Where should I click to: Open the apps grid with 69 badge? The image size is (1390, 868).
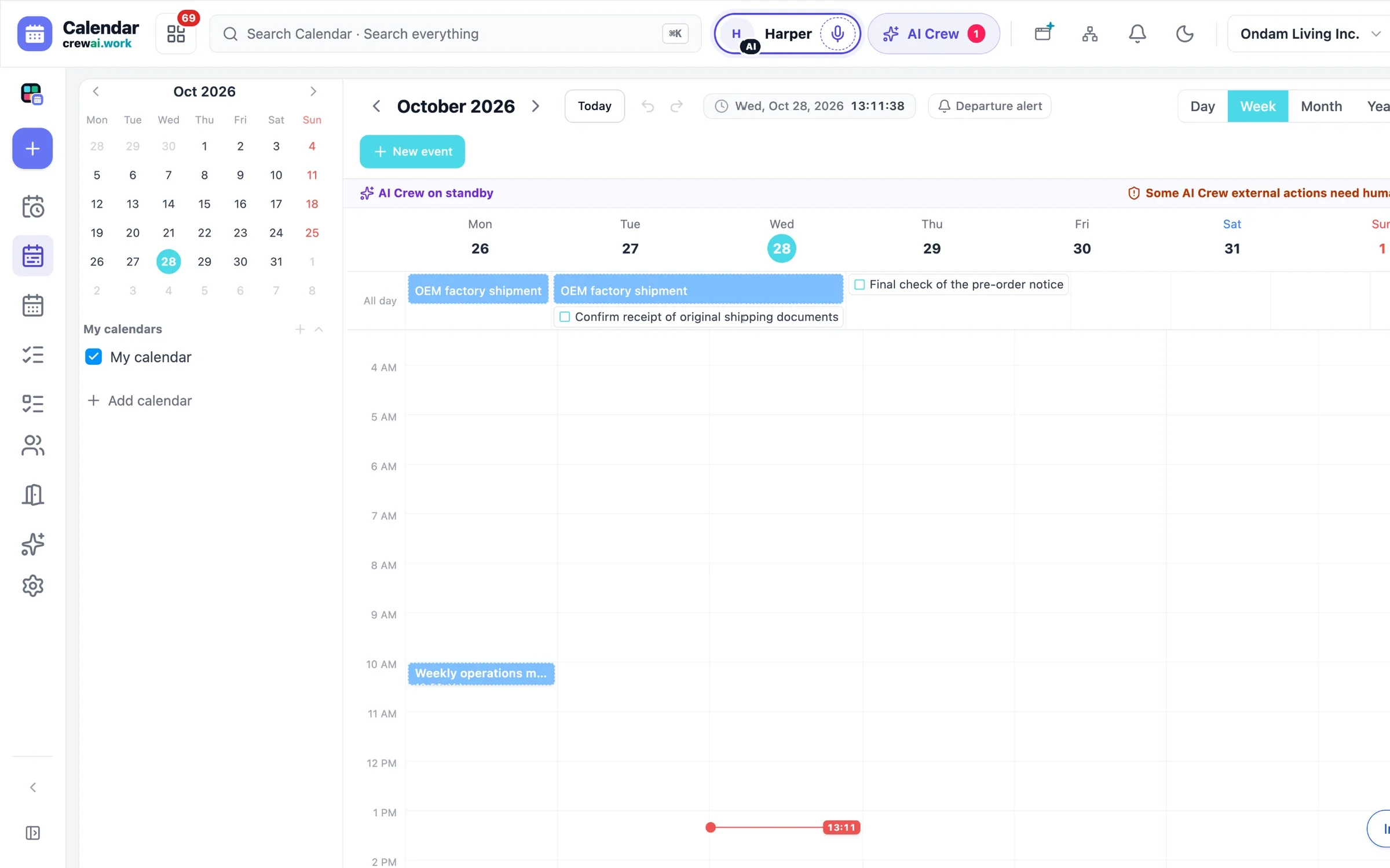pos(175,34)
